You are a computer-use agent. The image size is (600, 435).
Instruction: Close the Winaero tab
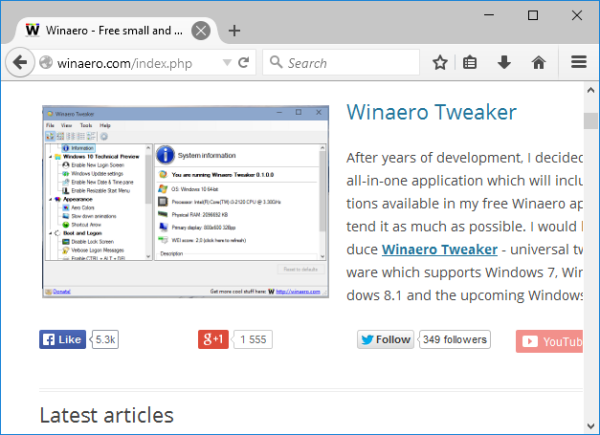point(201,31)
